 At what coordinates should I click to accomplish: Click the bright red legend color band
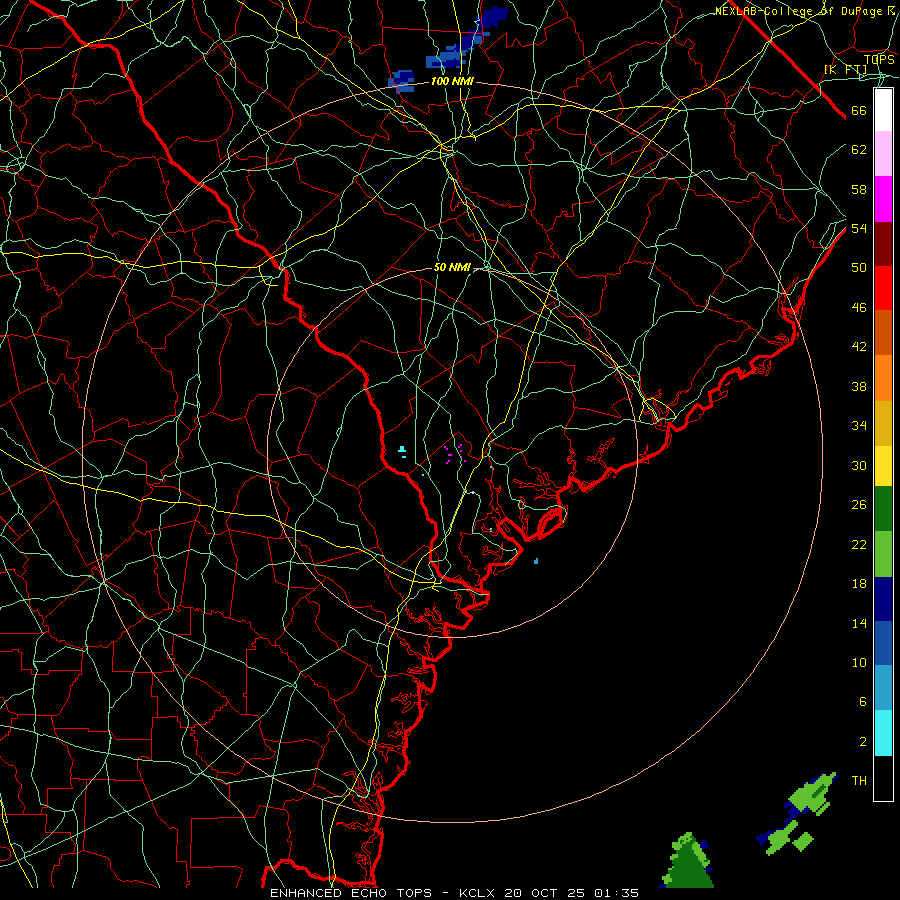pyautogui.click(x=883, y=288)
